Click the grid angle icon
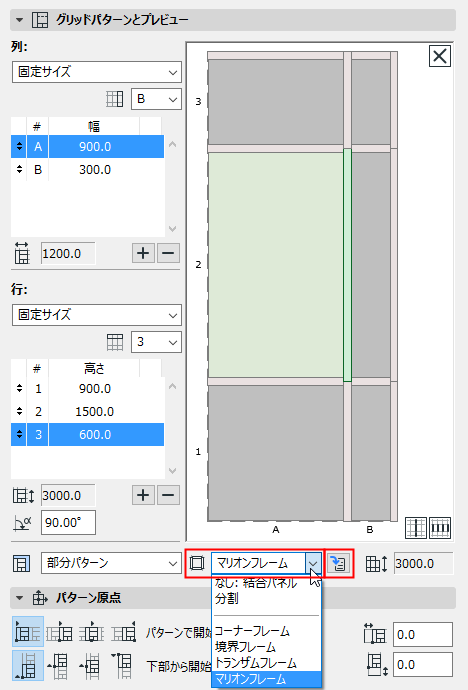Viewport: 468px width, 690px height. [22, 523]
